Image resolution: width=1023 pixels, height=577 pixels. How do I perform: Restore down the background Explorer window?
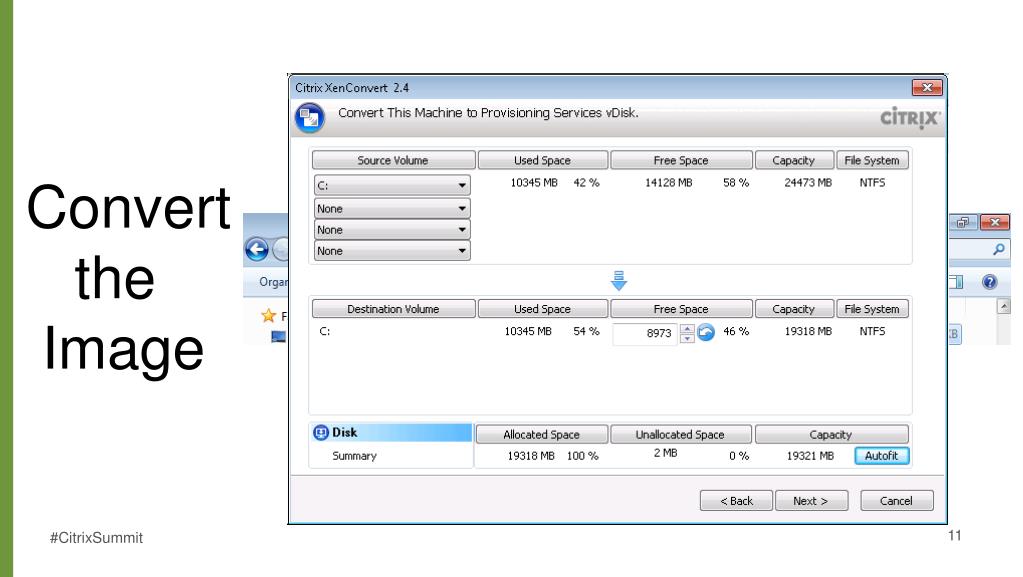tap(963, 222)
